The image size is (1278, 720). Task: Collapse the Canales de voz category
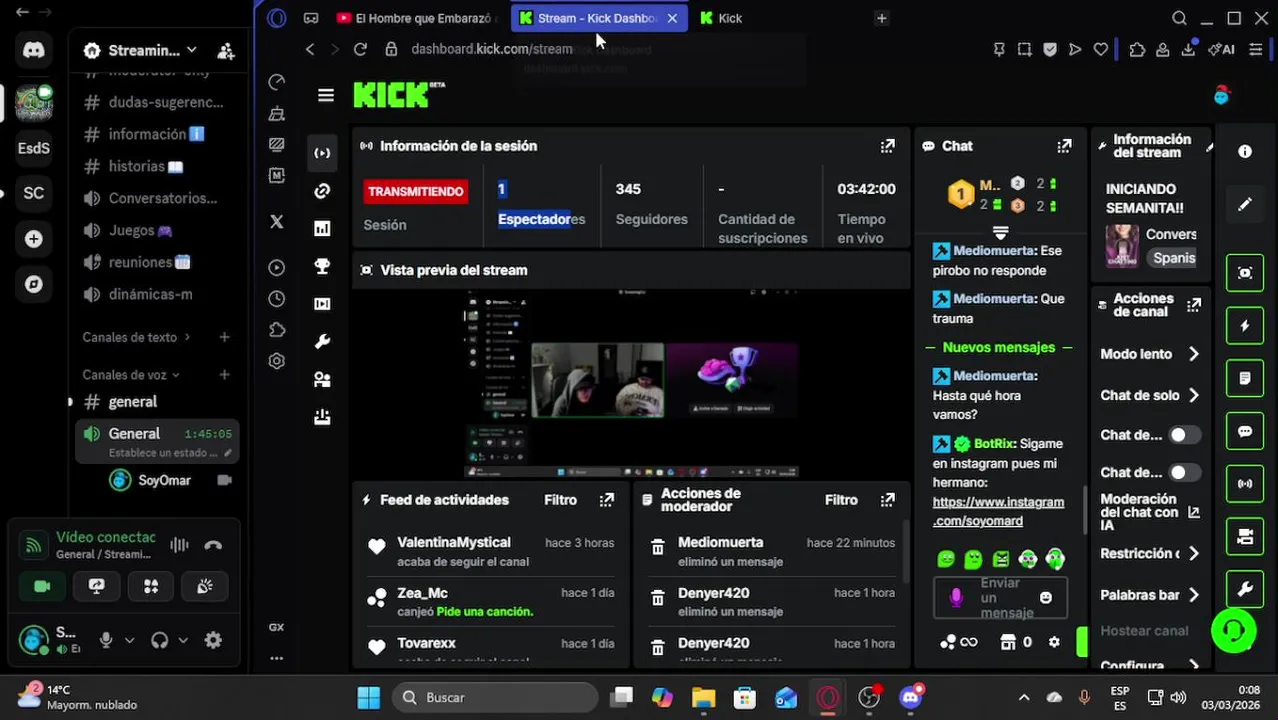(x=130, y=375)
